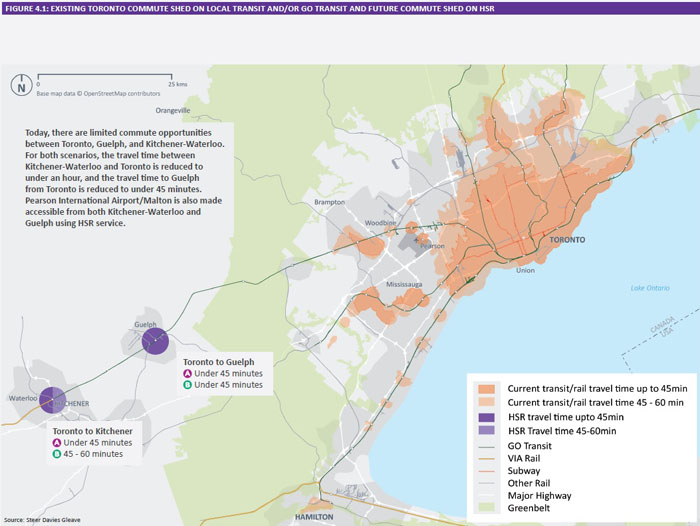
Task: Click scenario A marker under Toronto to Kitchener
Action: 57,442
